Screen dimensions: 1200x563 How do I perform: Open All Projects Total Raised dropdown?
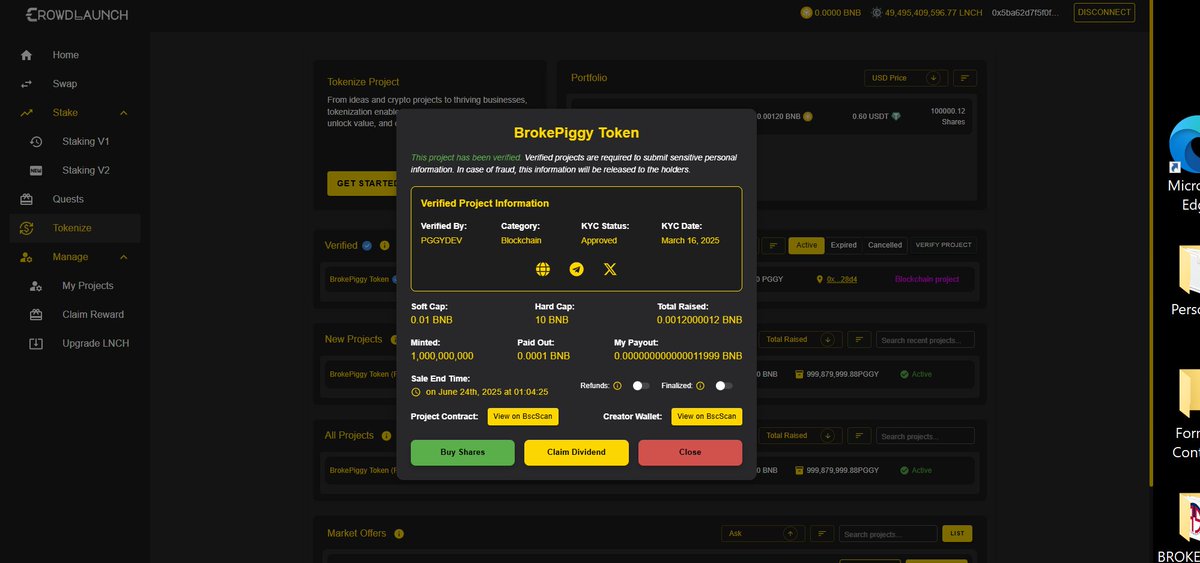pos(801,436)
